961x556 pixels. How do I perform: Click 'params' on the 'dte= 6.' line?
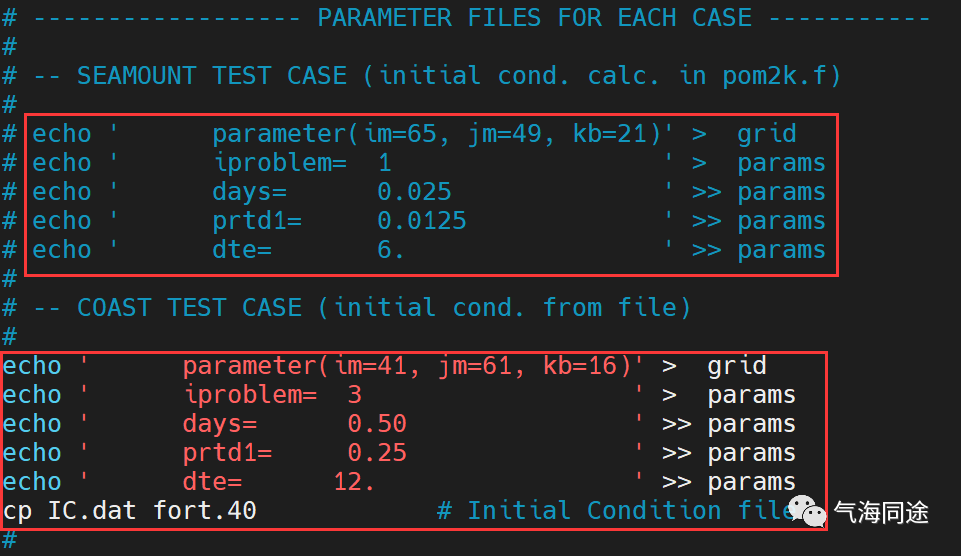(x=781, y=250)
